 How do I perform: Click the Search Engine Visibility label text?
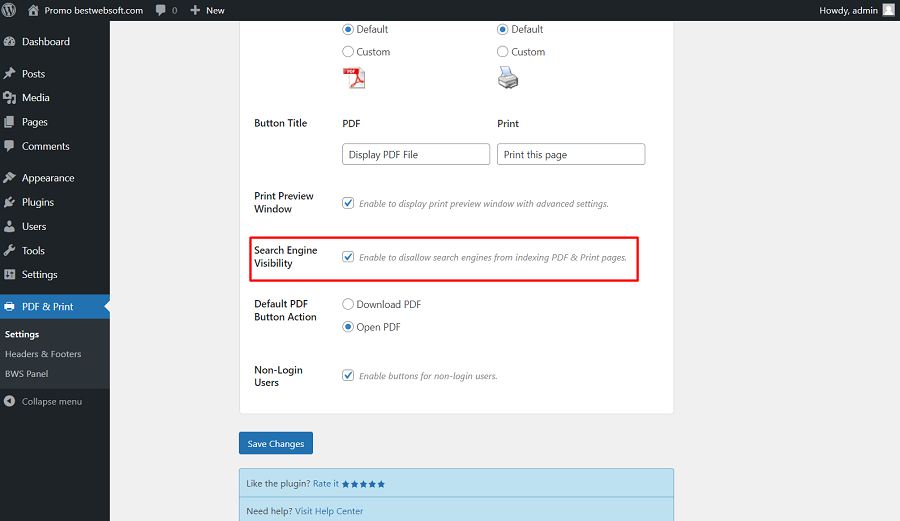click(286, 256)
